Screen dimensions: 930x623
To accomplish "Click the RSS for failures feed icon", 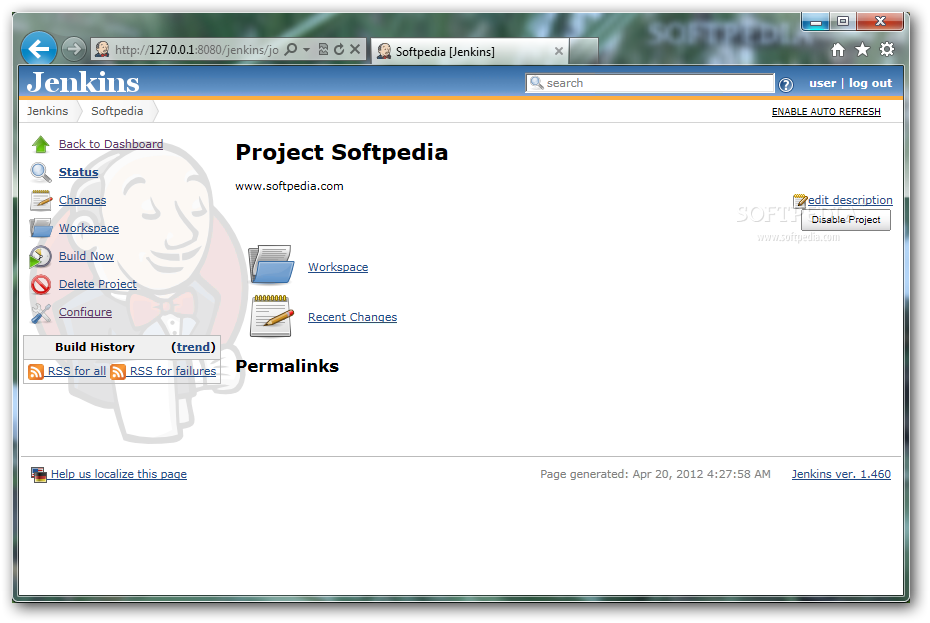I will click(x=118, y=371).
